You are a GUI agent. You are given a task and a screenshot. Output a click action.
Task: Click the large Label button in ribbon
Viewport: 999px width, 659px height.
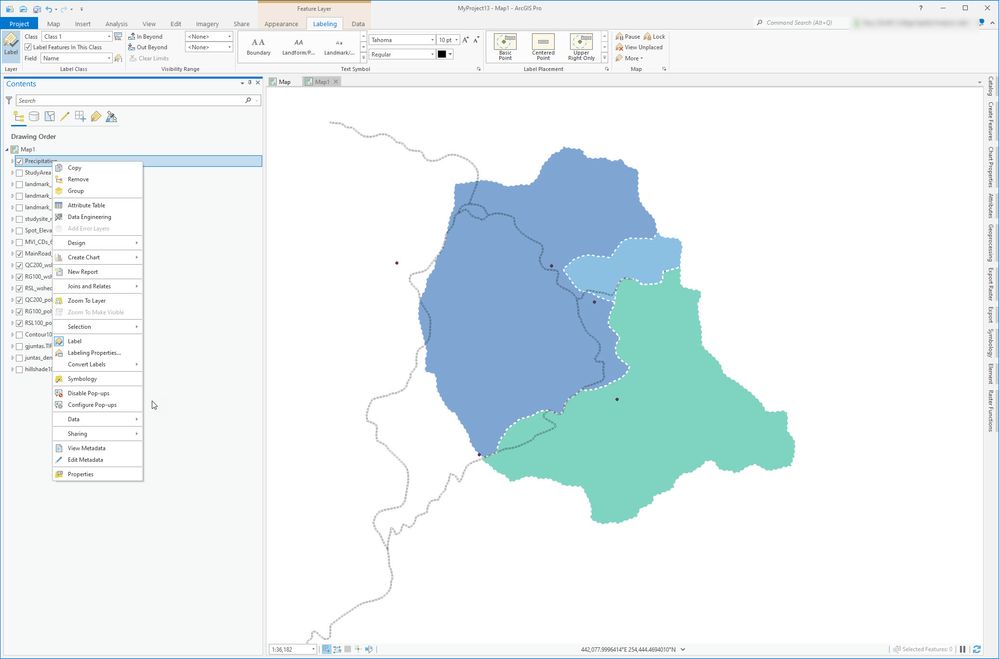[11, 46]
